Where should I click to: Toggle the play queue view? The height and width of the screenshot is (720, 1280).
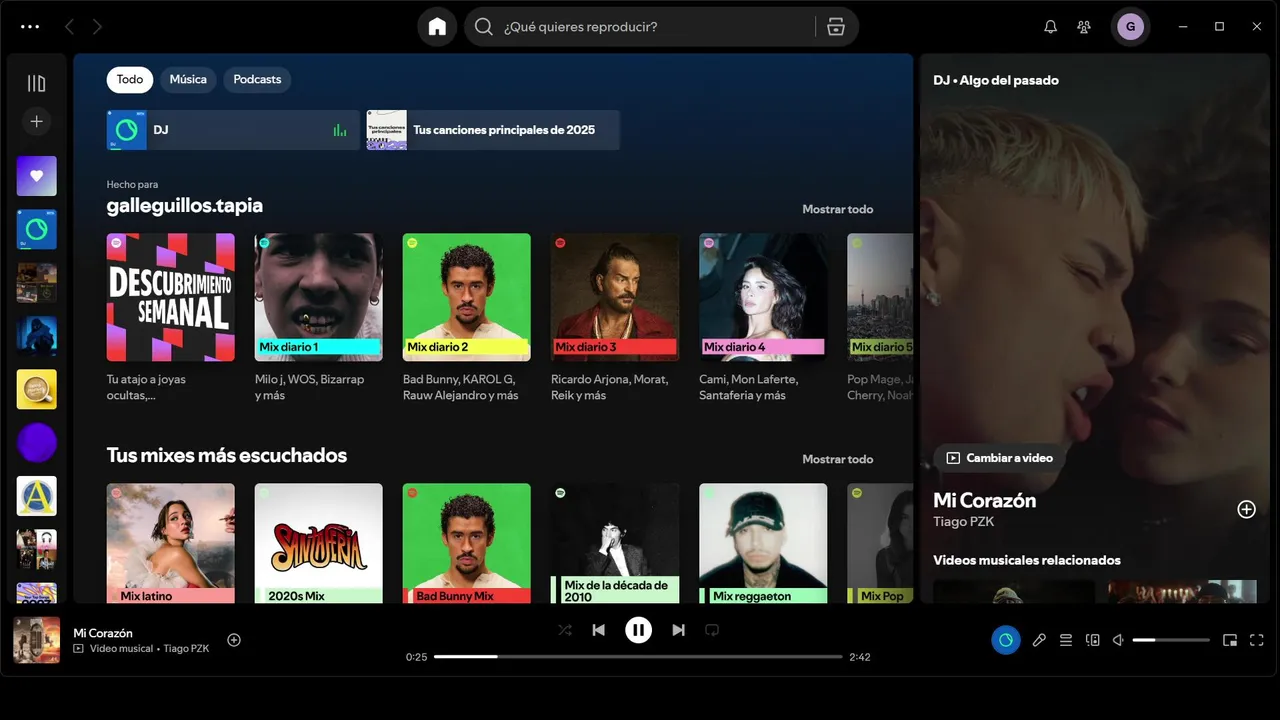coord(1066,640)
